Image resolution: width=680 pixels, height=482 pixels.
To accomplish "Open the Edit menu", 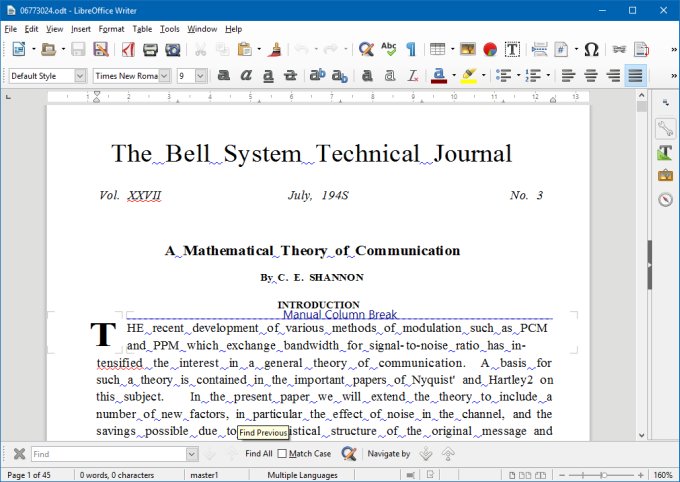I will [31, 29].
